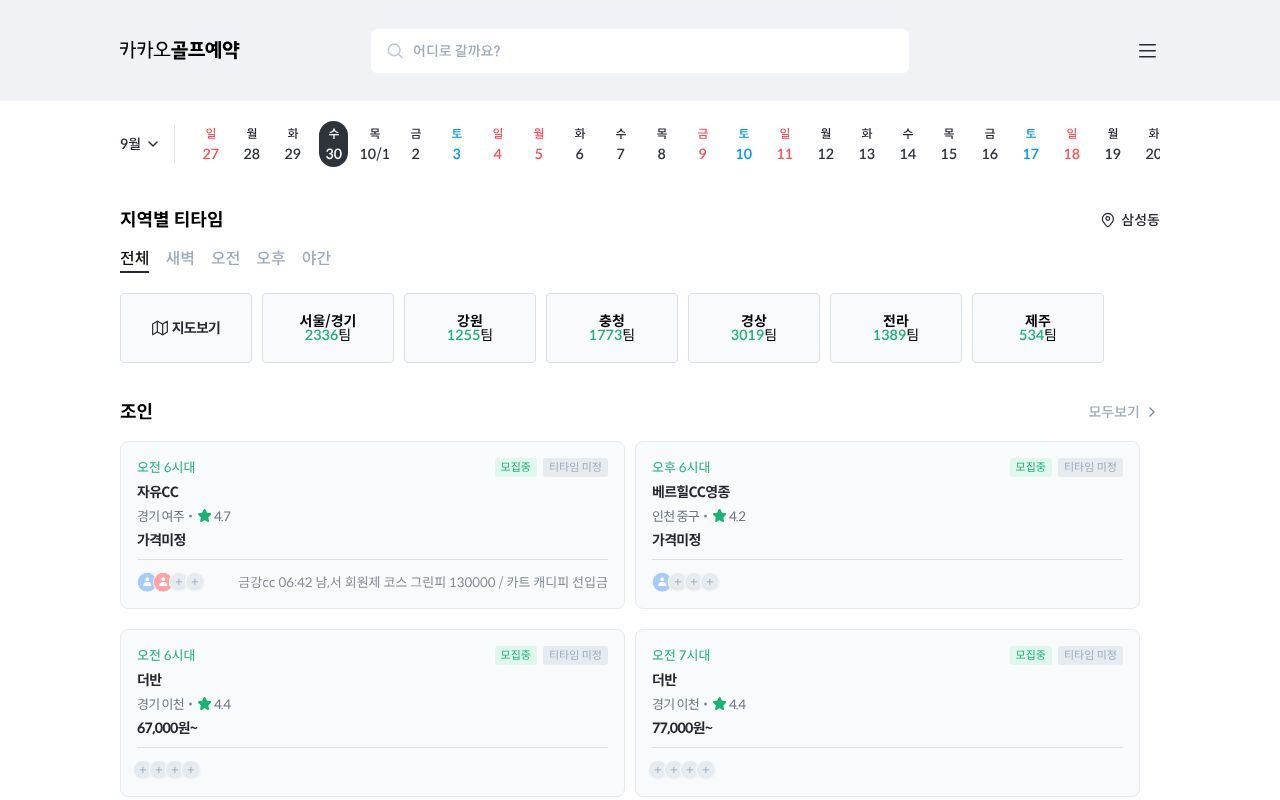
Task: Open the 충청 region button
Action: 612,328
